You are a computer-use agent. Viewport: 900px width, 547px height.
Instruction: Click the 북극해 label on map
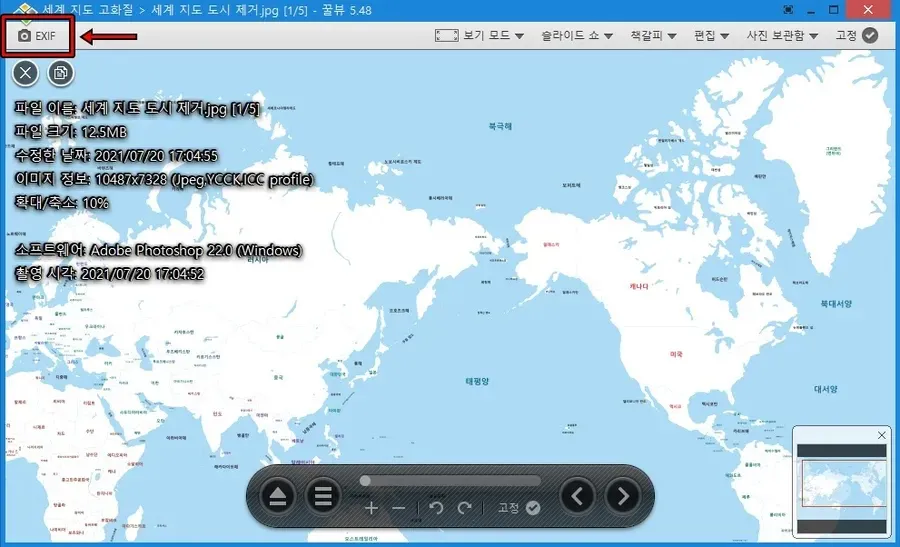point(500,126)
